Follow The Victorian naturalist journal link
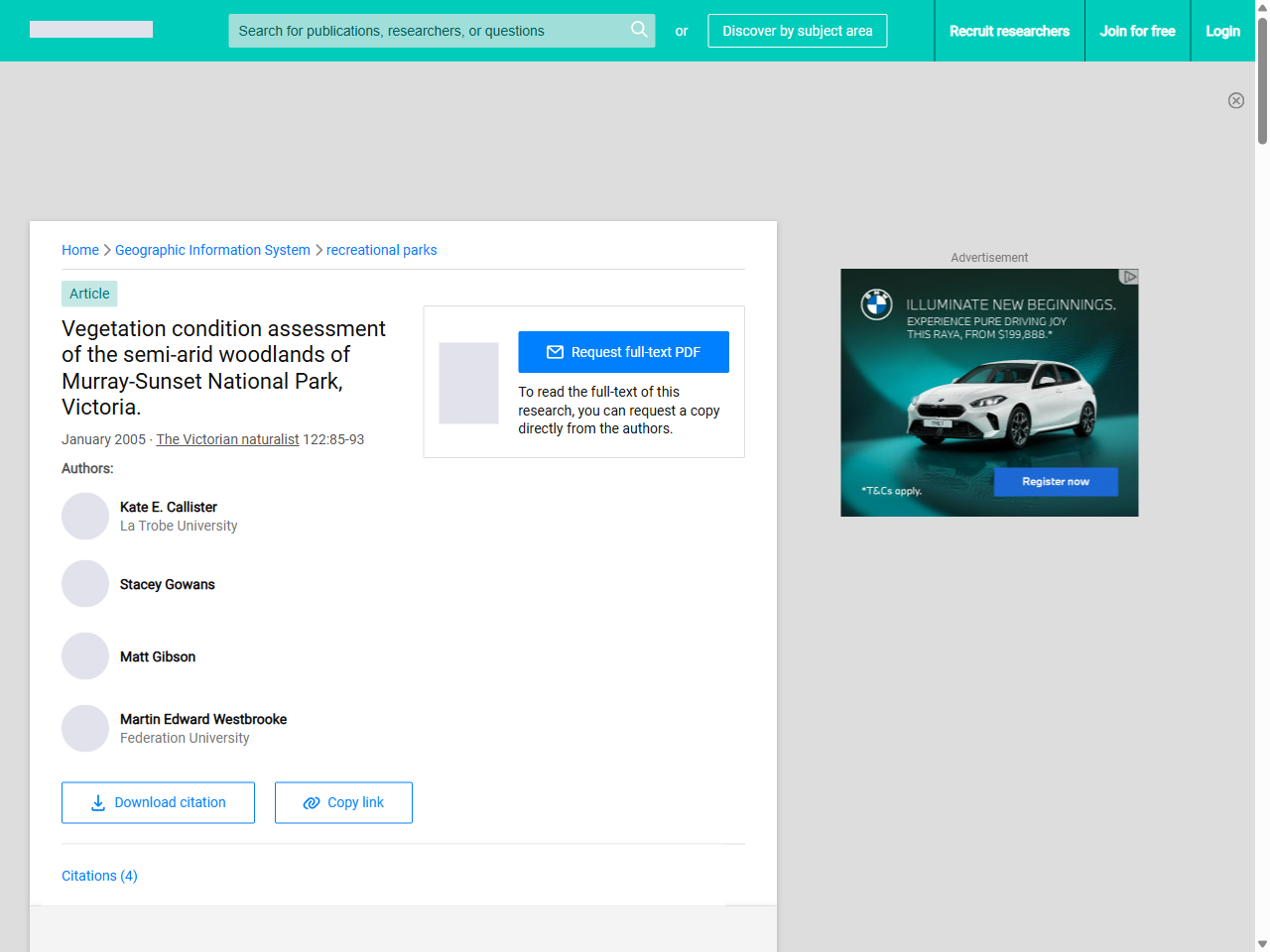This screenshot has height=952, width=1270. 227,439
